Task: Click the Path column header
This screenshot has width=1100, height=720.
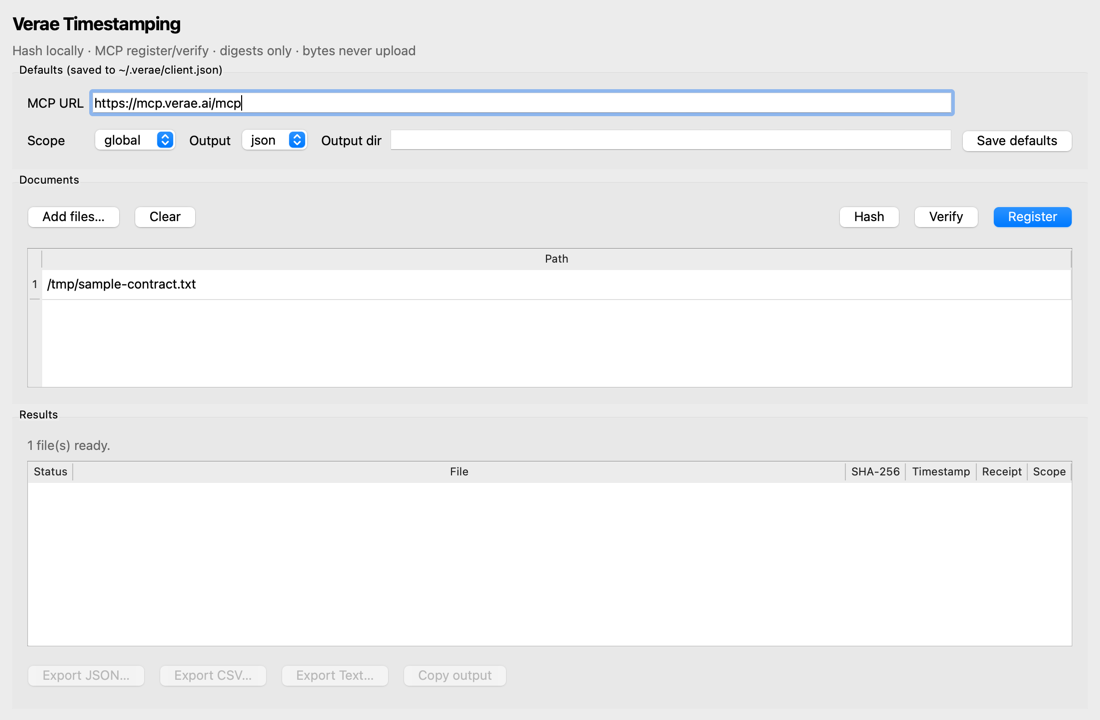Action: [x=556, y=259]
